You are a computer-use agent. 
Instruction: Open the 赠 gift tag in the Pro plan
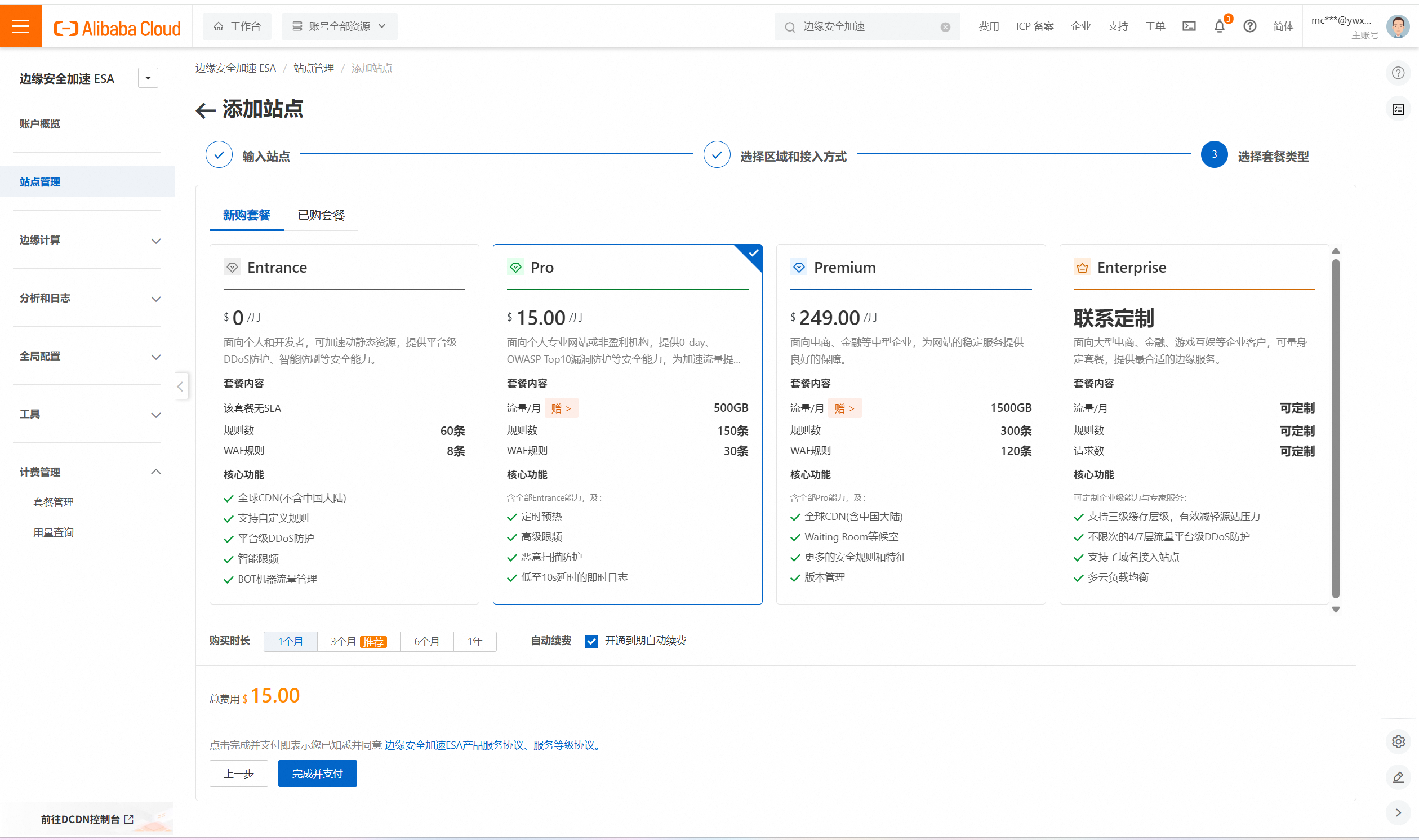pos(561,408)
